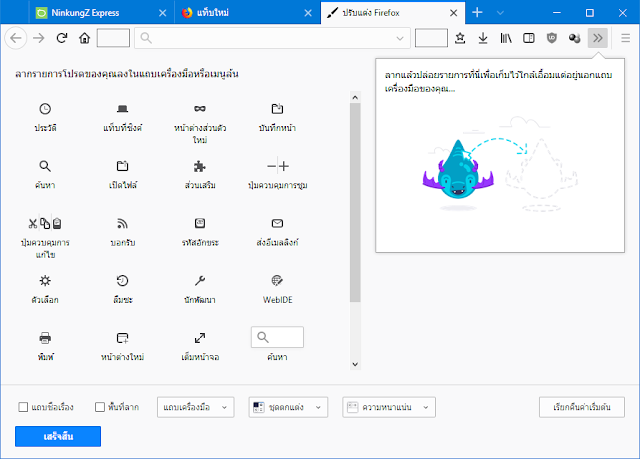Close the แท็บใหม่ tab

pyautogui.click(x=308, y=13)
